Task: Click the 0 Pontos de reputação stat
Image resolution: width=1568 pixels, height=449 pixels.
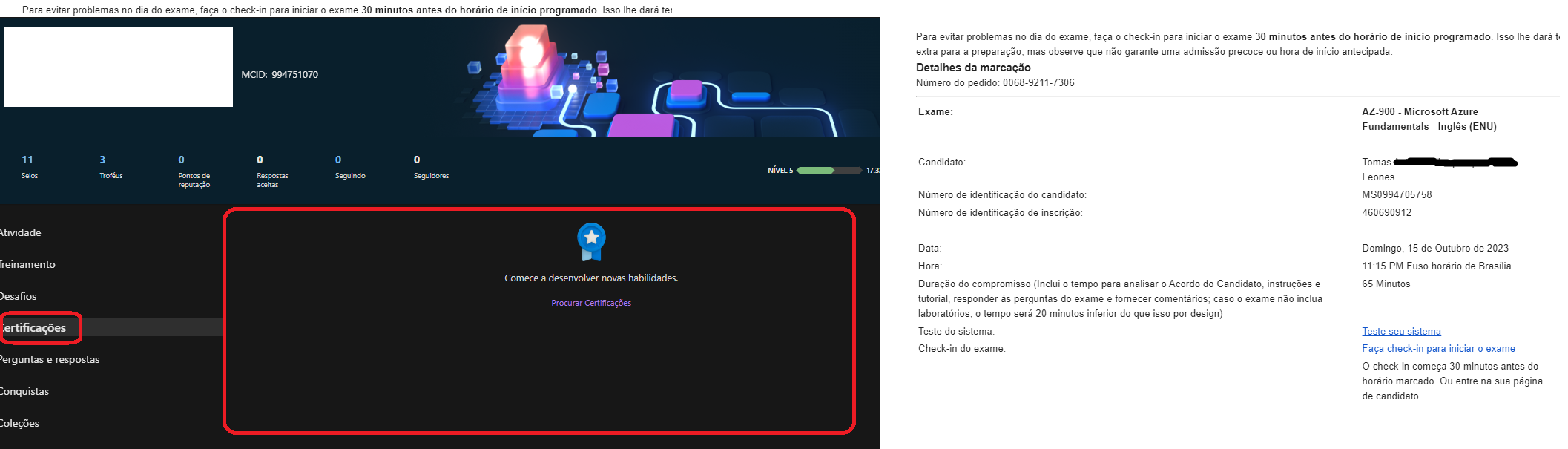Action: 194,171
